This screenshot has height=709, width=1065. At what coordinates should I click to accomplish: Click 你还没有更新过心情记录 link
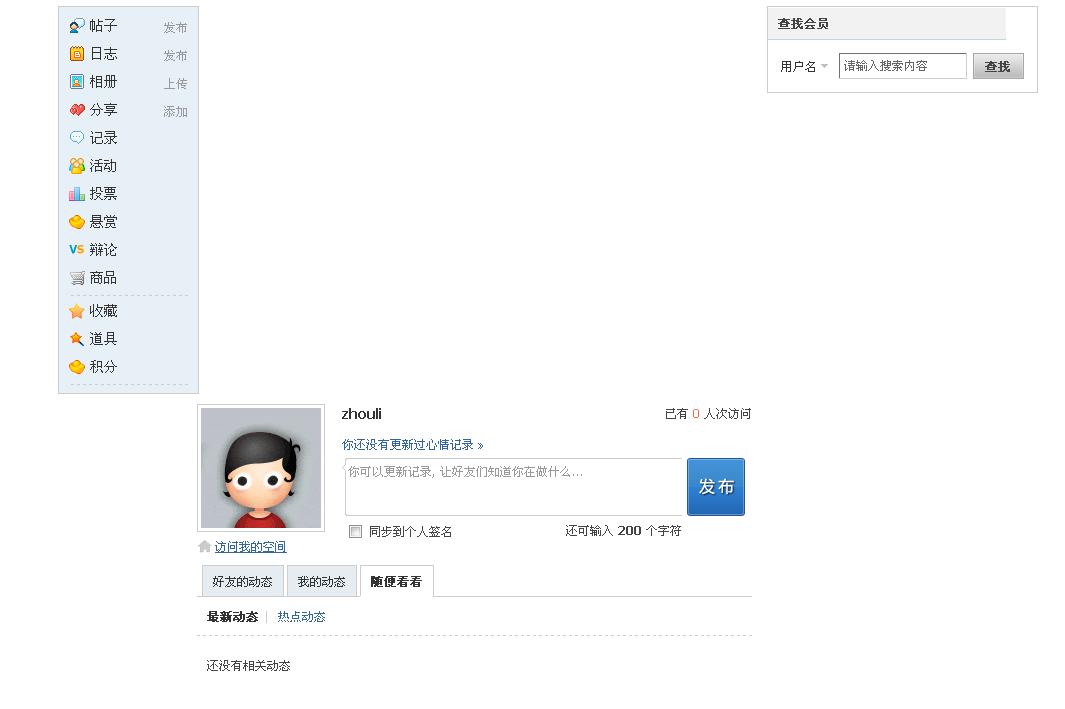412,445
